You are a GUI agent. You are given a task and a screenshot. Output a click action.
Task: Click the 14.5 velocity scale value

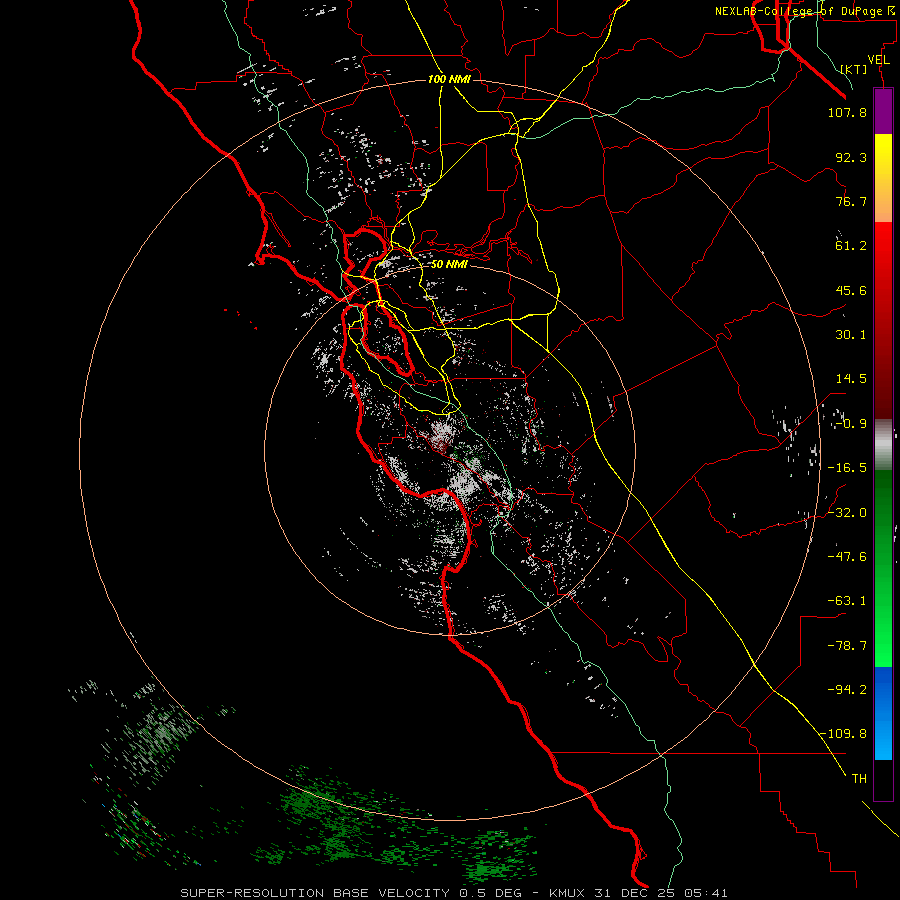[851, 379]
